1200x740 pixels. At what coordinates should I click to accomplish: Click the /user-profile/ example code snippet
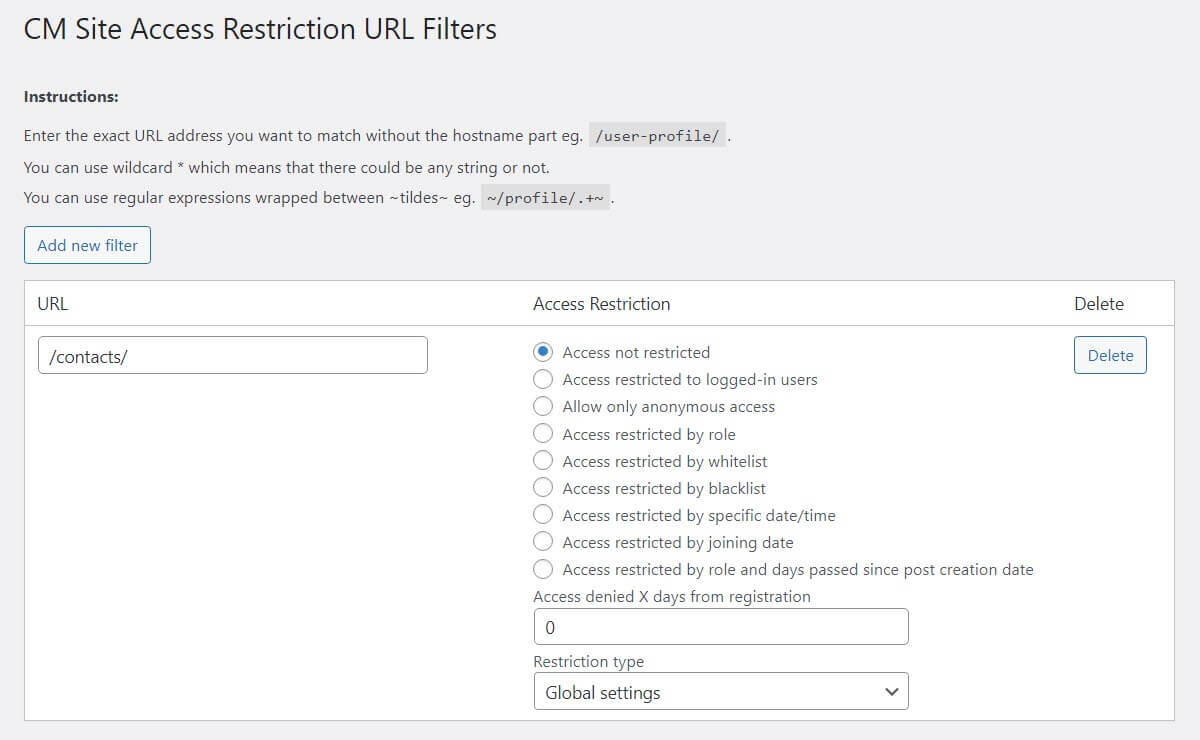[x=657, y=138]
